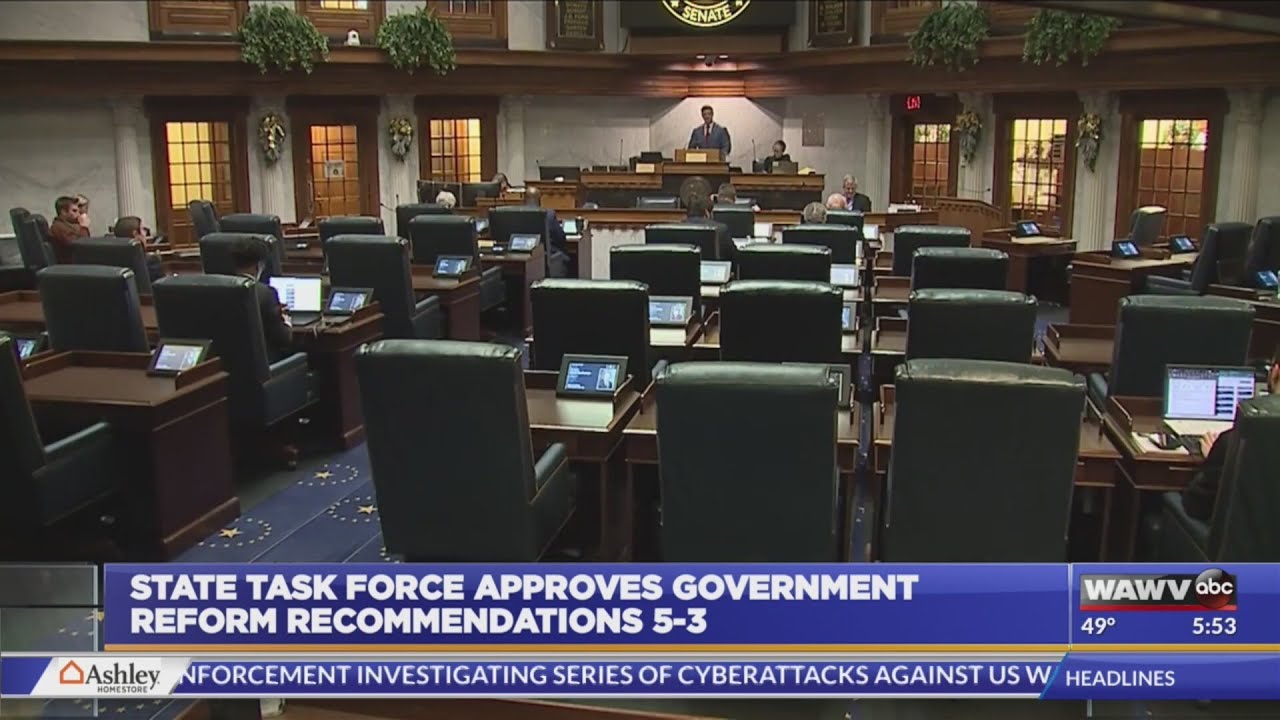Viewport: 1280px width, 720px height.
Task: Click the WAWV abc station logo
Action: click(1158, 590)
